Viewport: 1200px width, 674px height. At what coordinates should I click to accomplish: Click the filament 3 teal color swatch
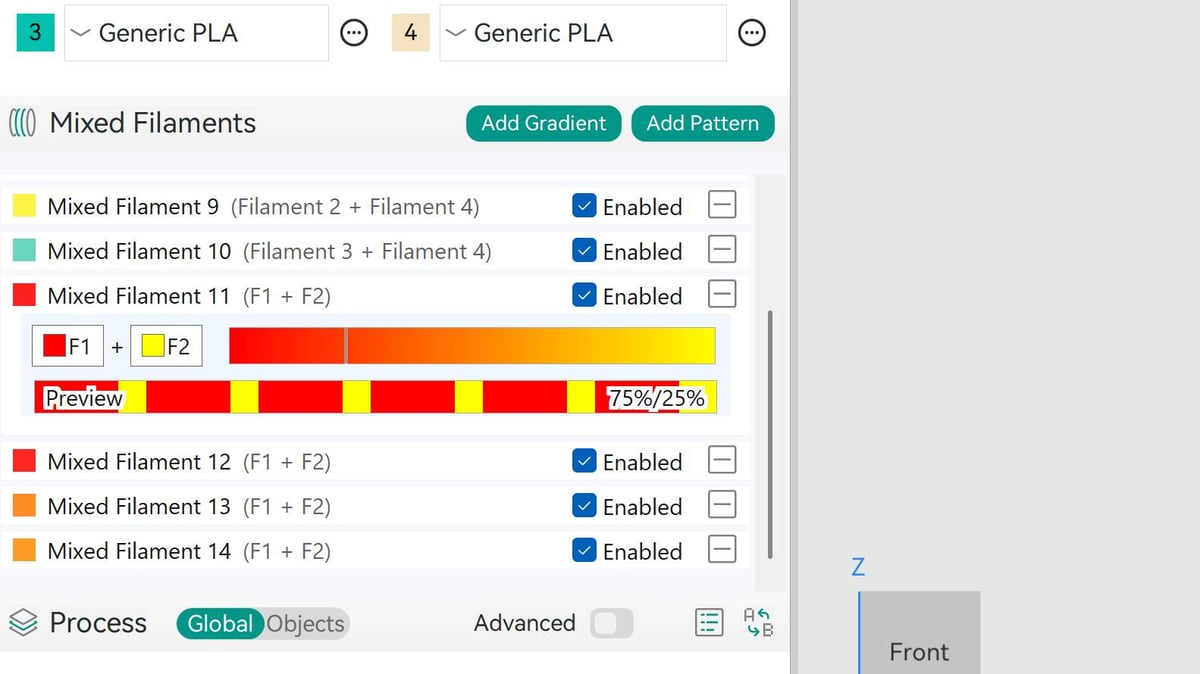pyautogui.click(x=35, y=33)
